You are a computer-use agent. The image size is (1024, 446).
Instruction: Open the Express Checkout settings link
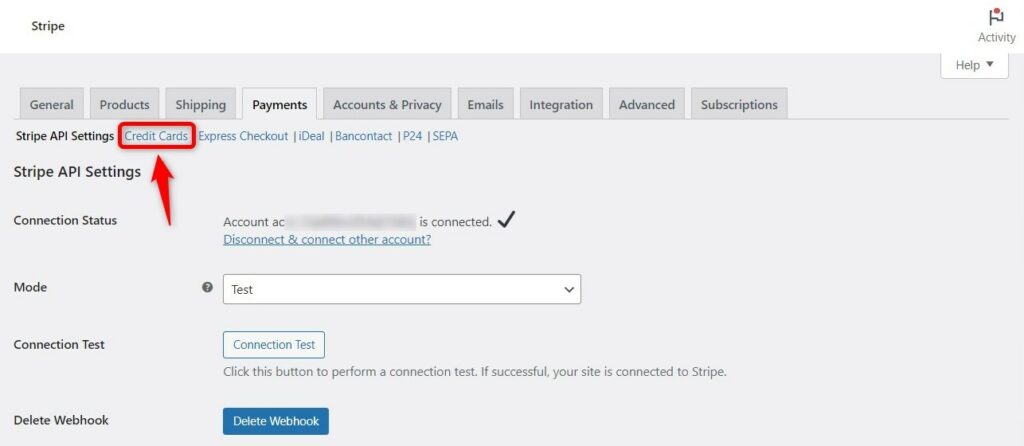[x=243, y=136]
